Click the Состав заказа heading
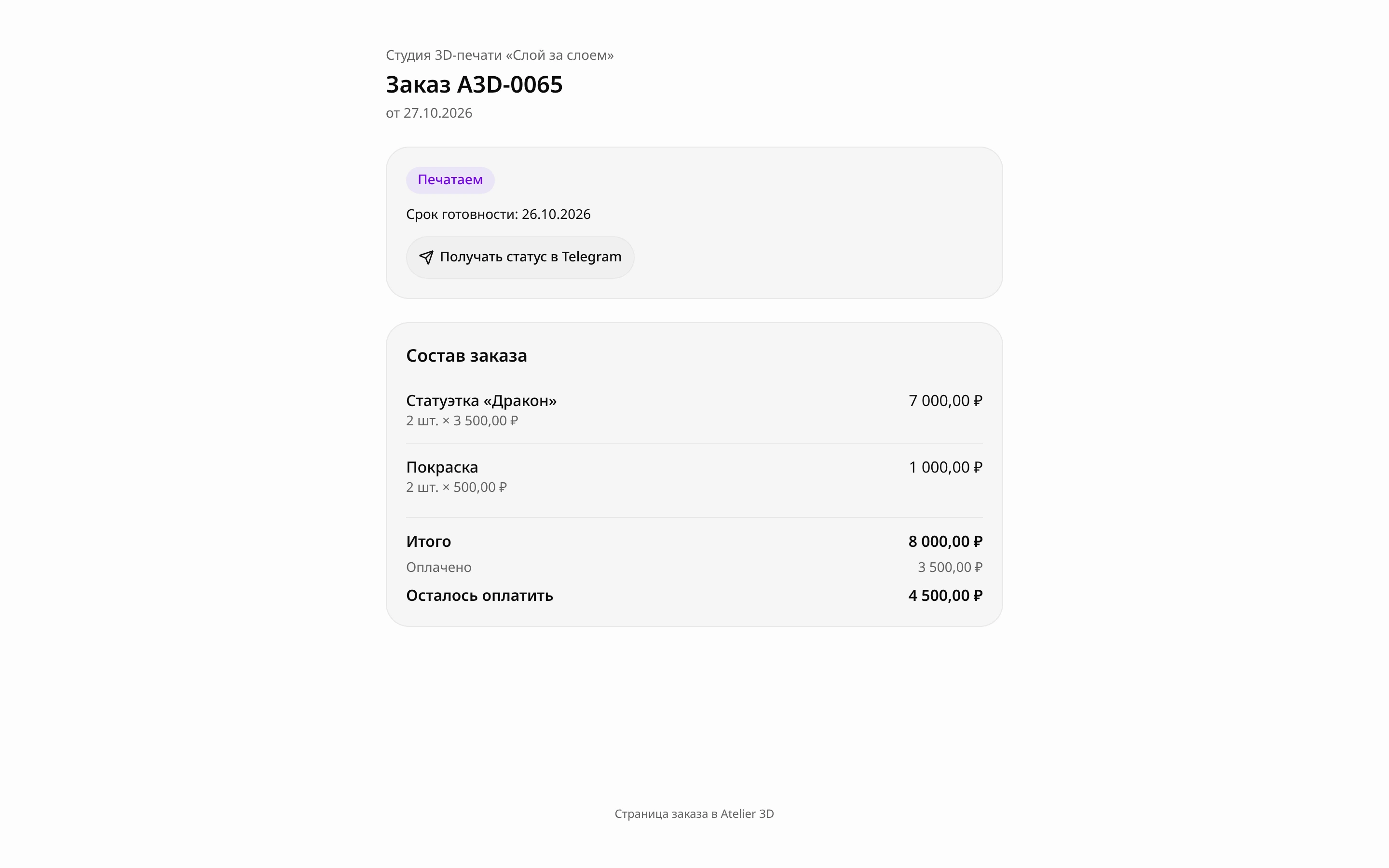Viewport: 1389px width, 868px height. tap(467, 356)
